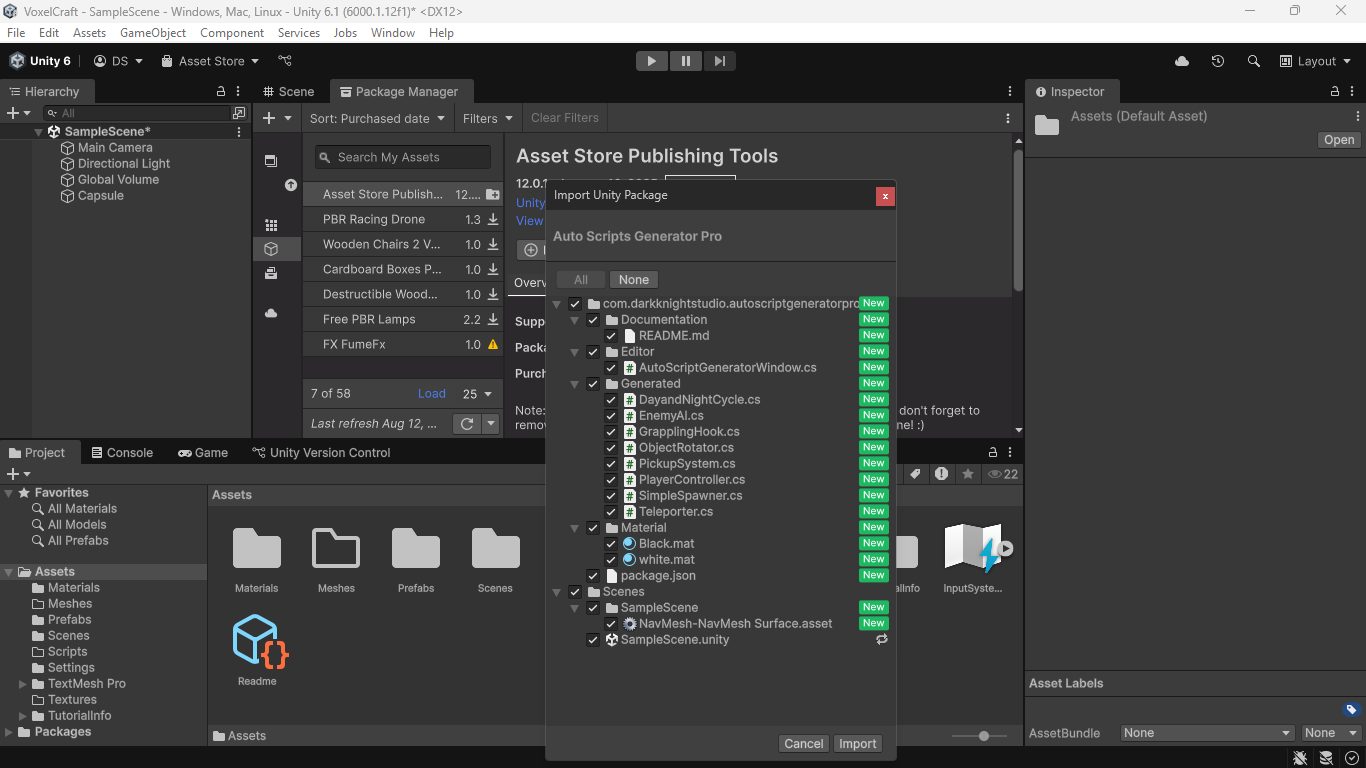Viewport: 1366px width, 768px height.
Task: Collapse SampleScene in the Hierarchy
Action: tap(39, 132)
